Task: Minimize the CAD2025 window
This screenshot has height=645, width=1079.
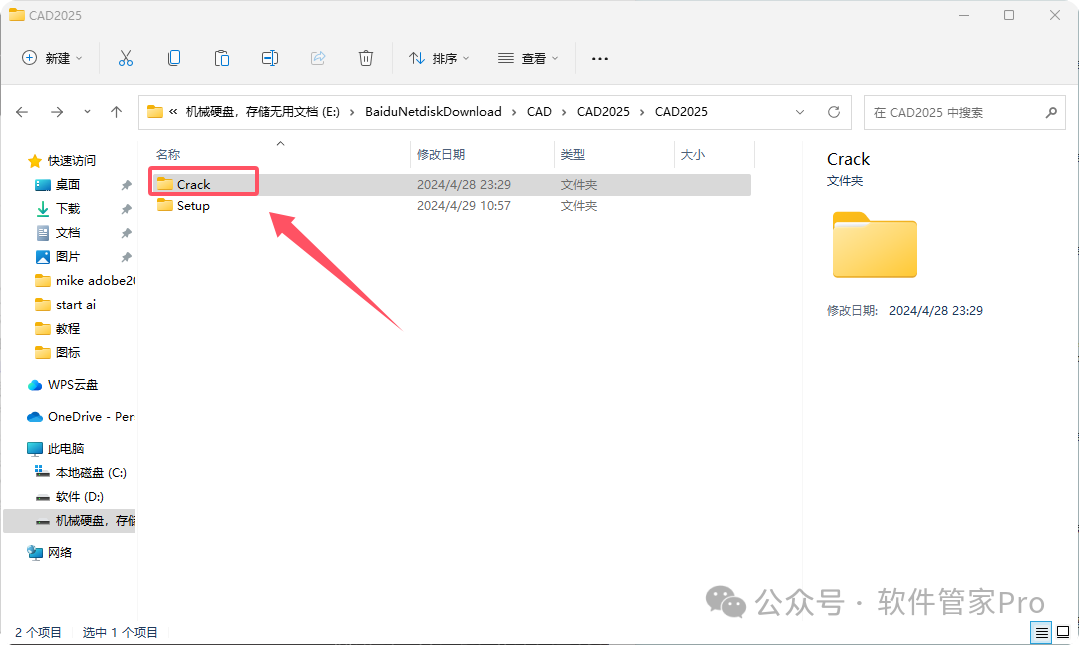Action: tap(964, 15)
